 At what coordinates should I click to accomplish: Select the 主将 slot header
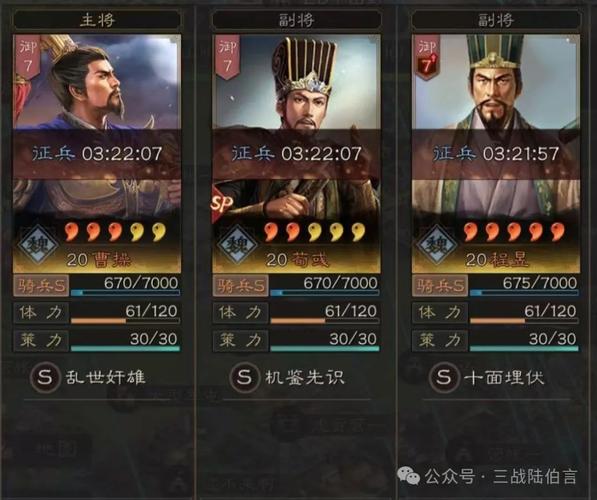tap(97, 20)
